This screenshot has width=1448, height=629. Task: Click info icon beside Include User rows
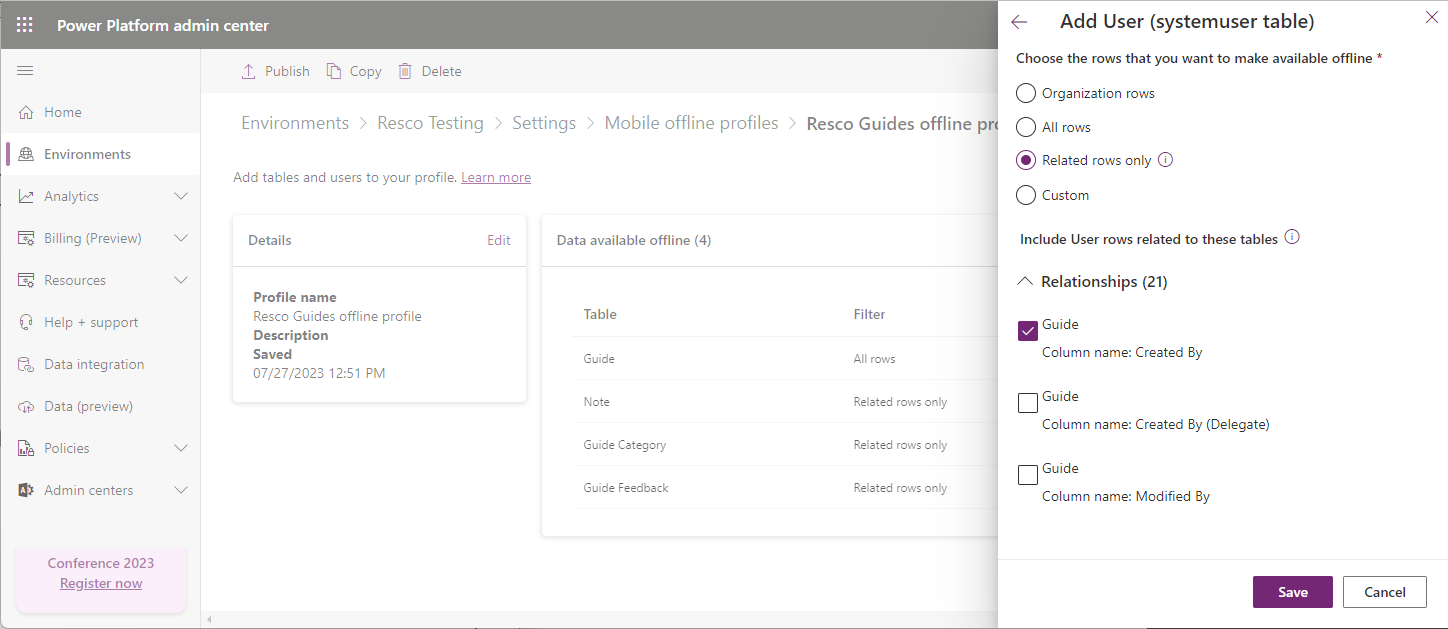1292,238
